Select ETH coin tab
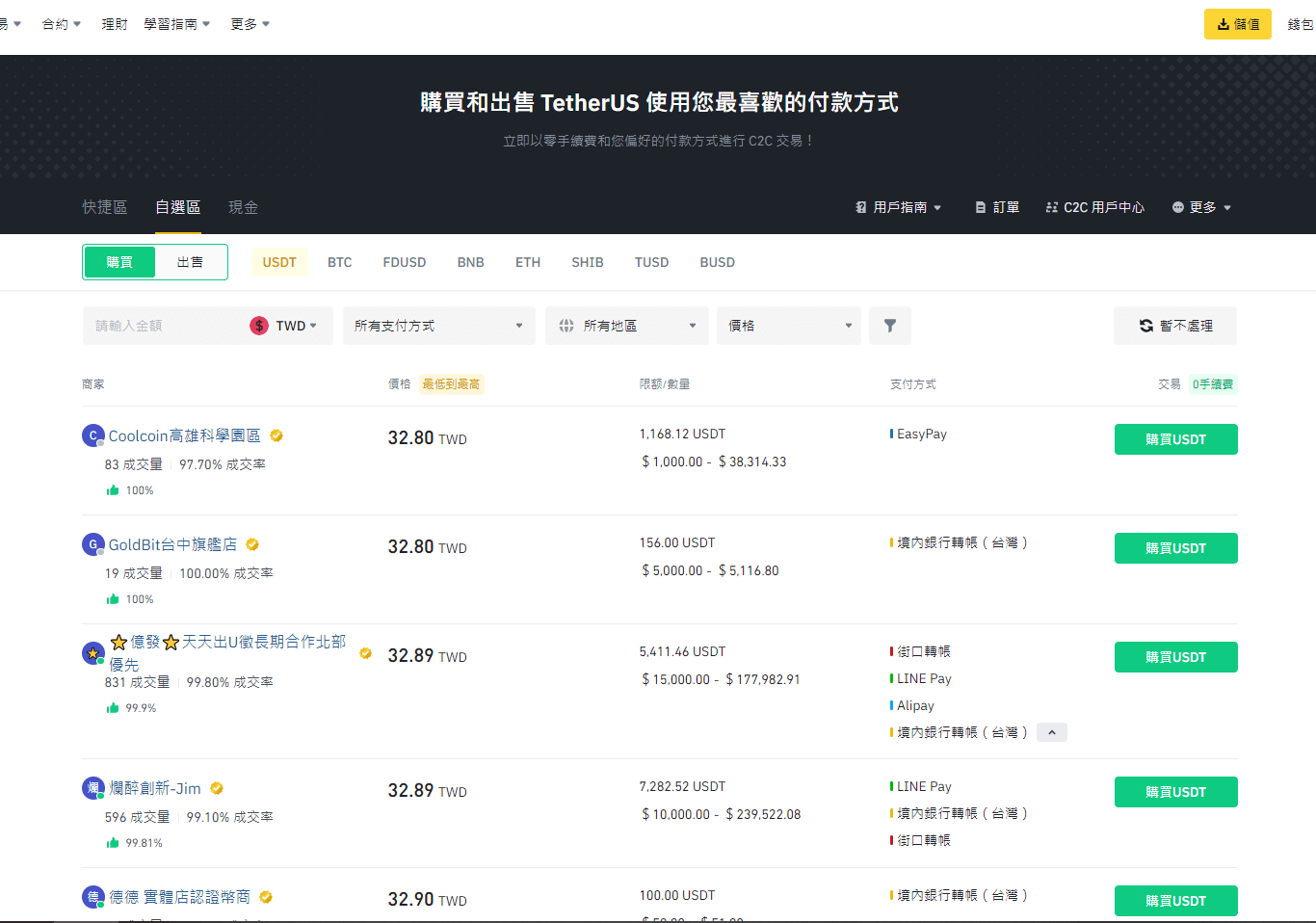The width and height of the screenshot is (1316, 923). pos(528,262)
